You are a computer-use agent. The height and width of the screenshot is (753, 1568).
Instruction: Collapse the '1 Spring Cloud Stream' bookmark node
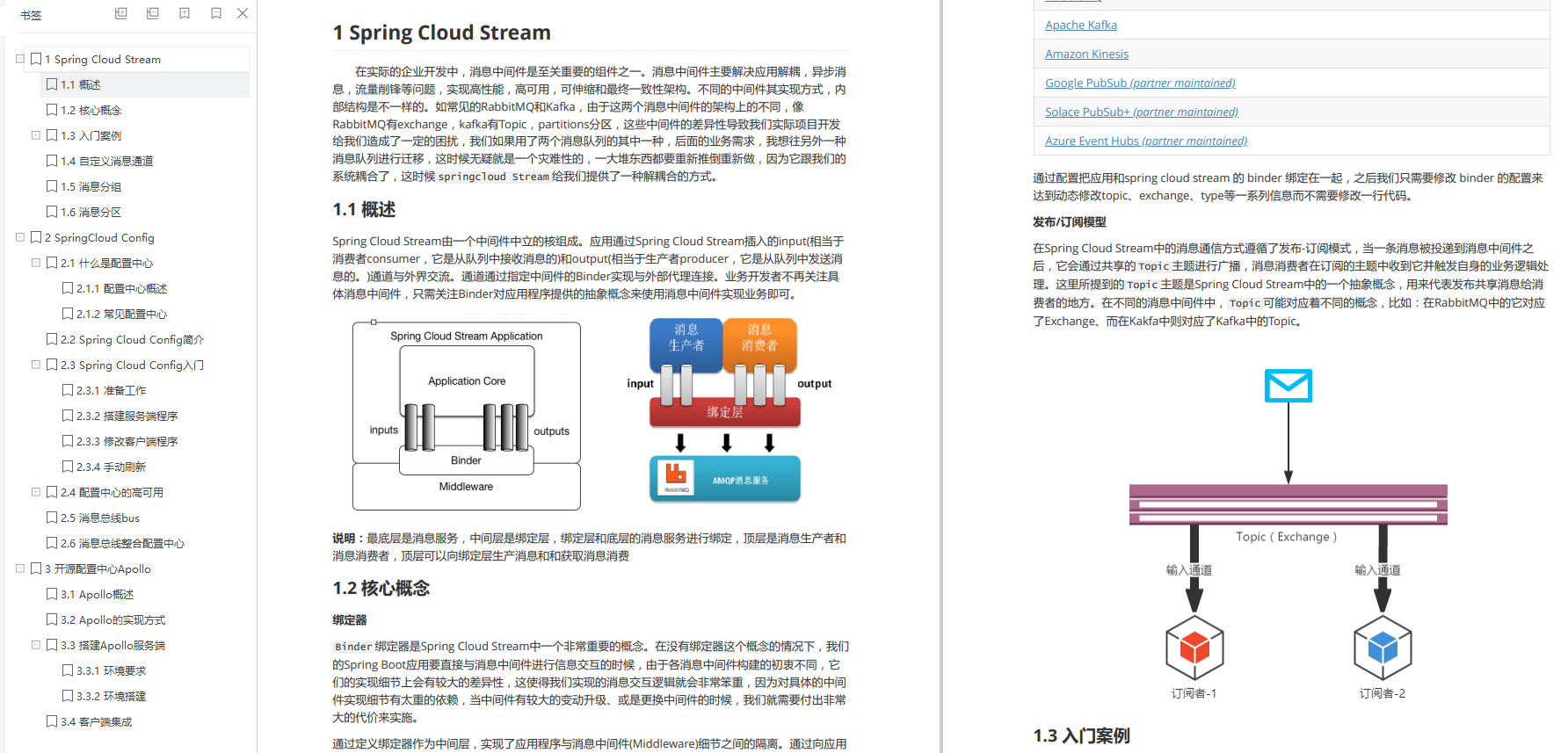click(20, 59)
